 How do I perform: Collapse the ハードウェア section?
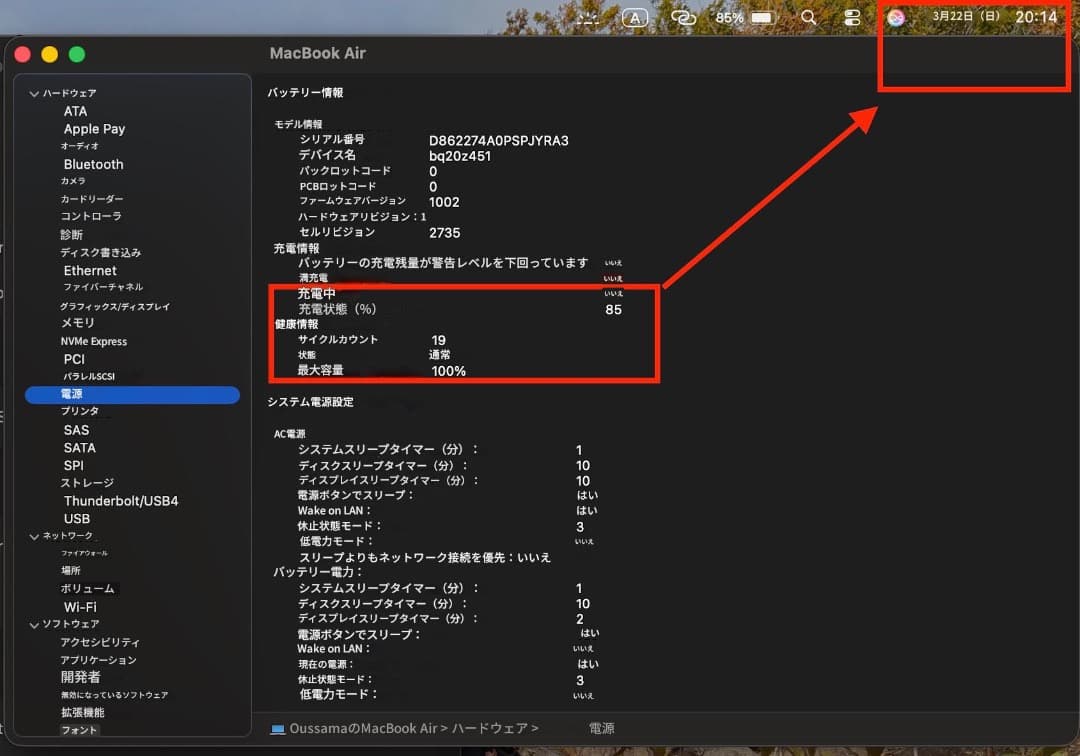34,94
